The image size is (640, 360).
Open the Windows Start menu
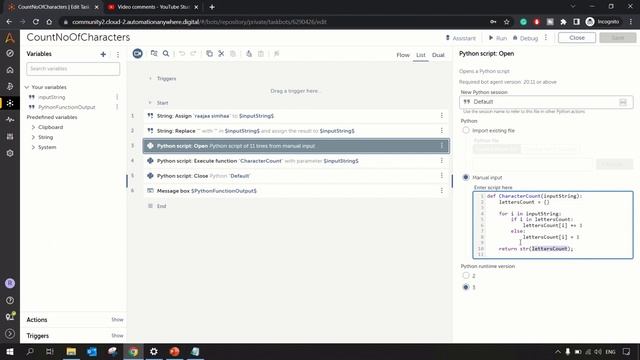click(x=9, y=351)
